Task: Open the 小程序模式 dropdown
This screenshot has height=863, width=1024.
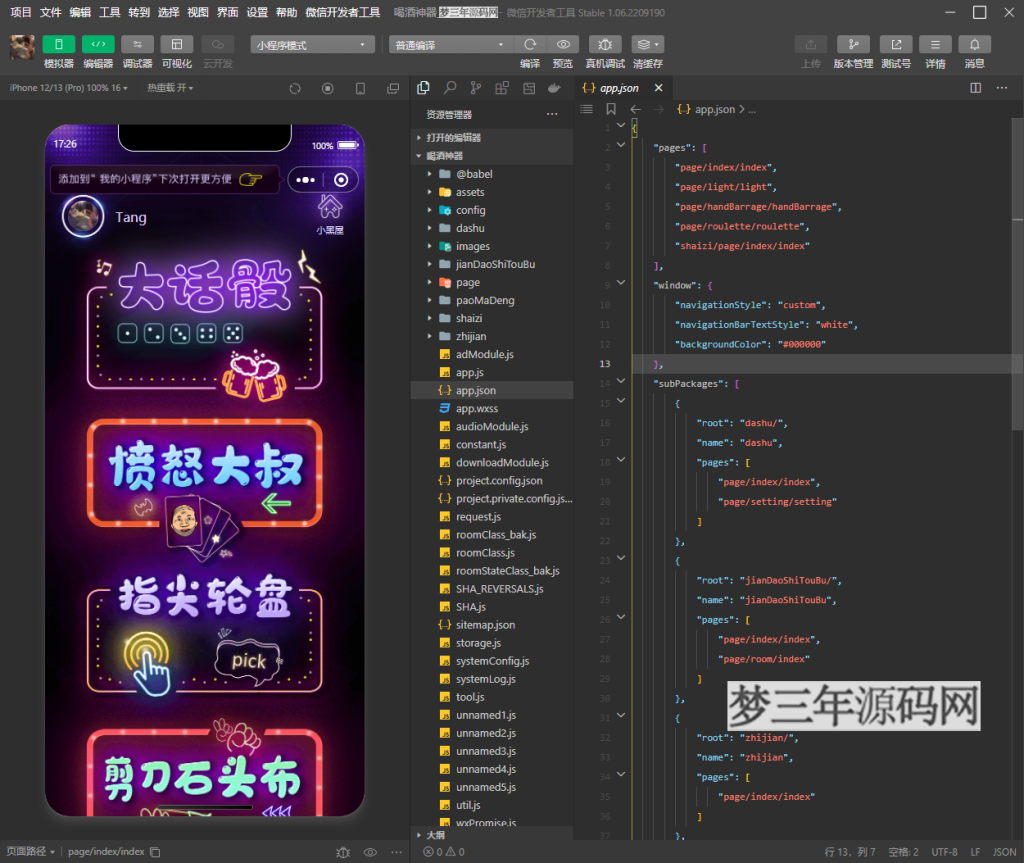Action: coord(312,44)
